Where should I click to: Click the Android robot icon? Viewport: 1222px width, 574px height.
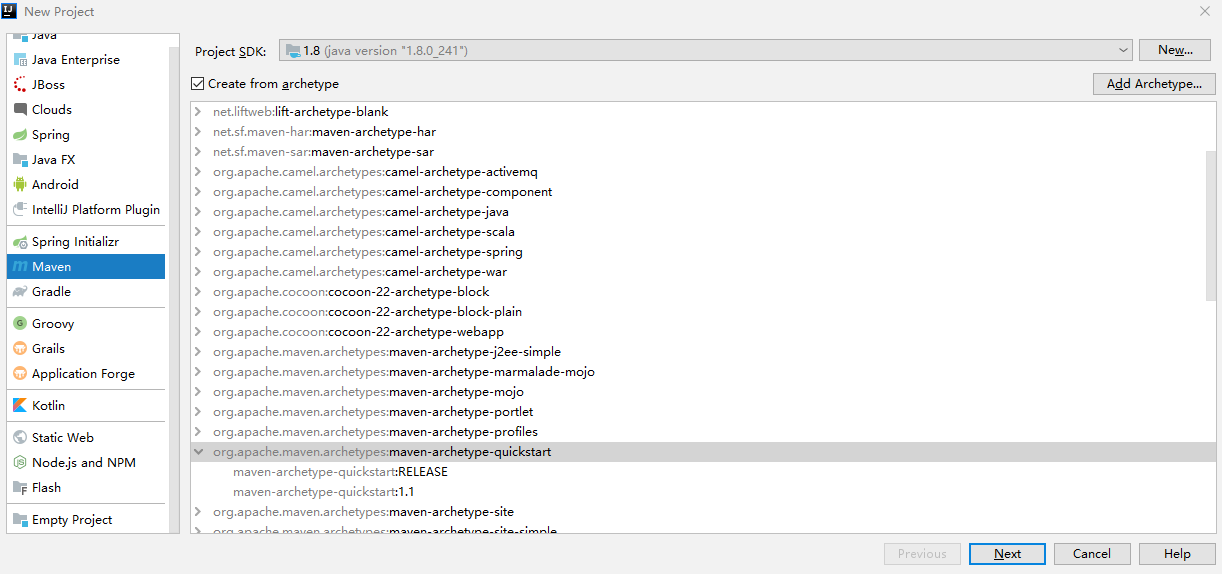click(x=20, y=185)
